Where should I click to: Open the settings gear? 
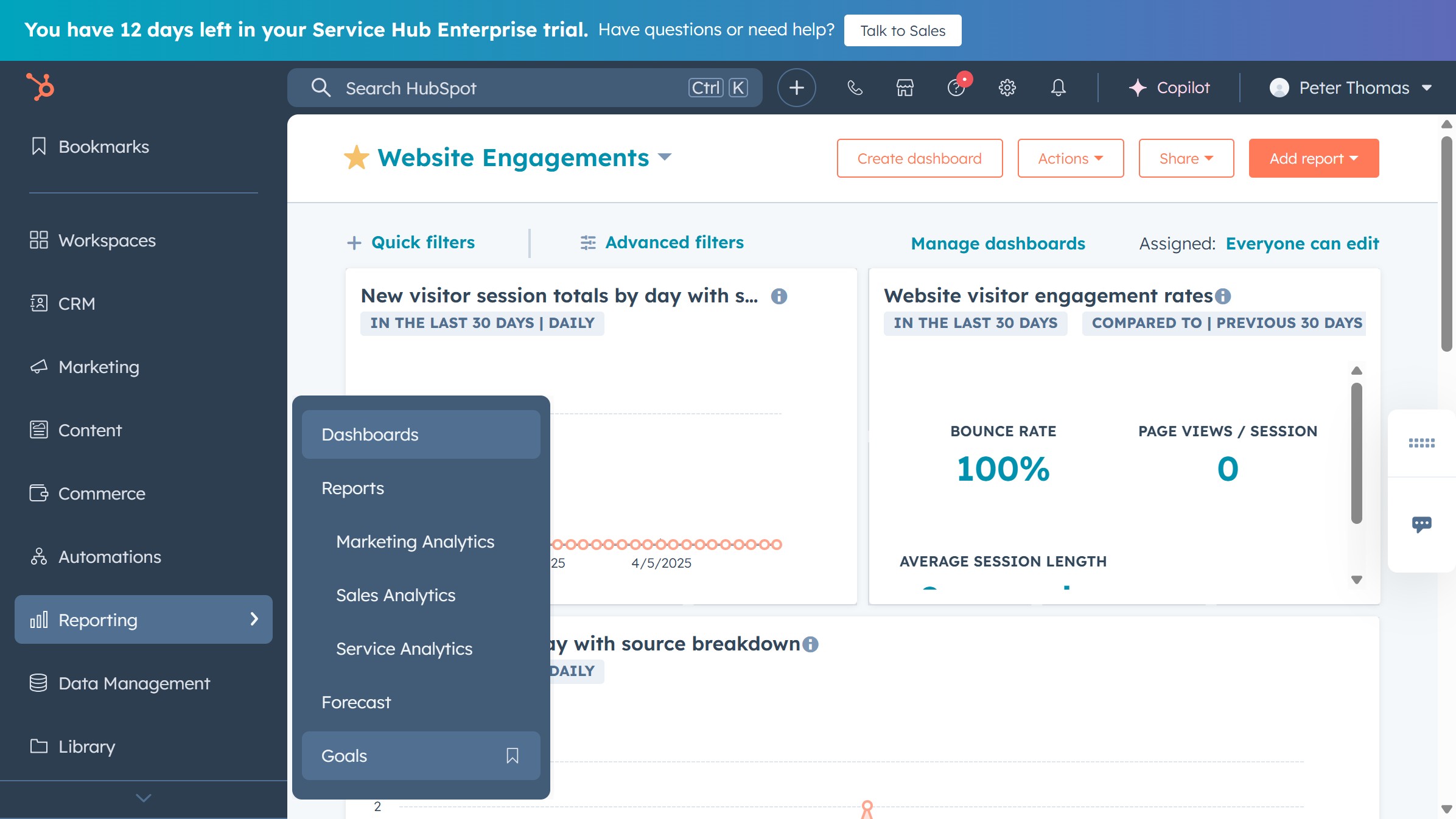point(1007,88)
